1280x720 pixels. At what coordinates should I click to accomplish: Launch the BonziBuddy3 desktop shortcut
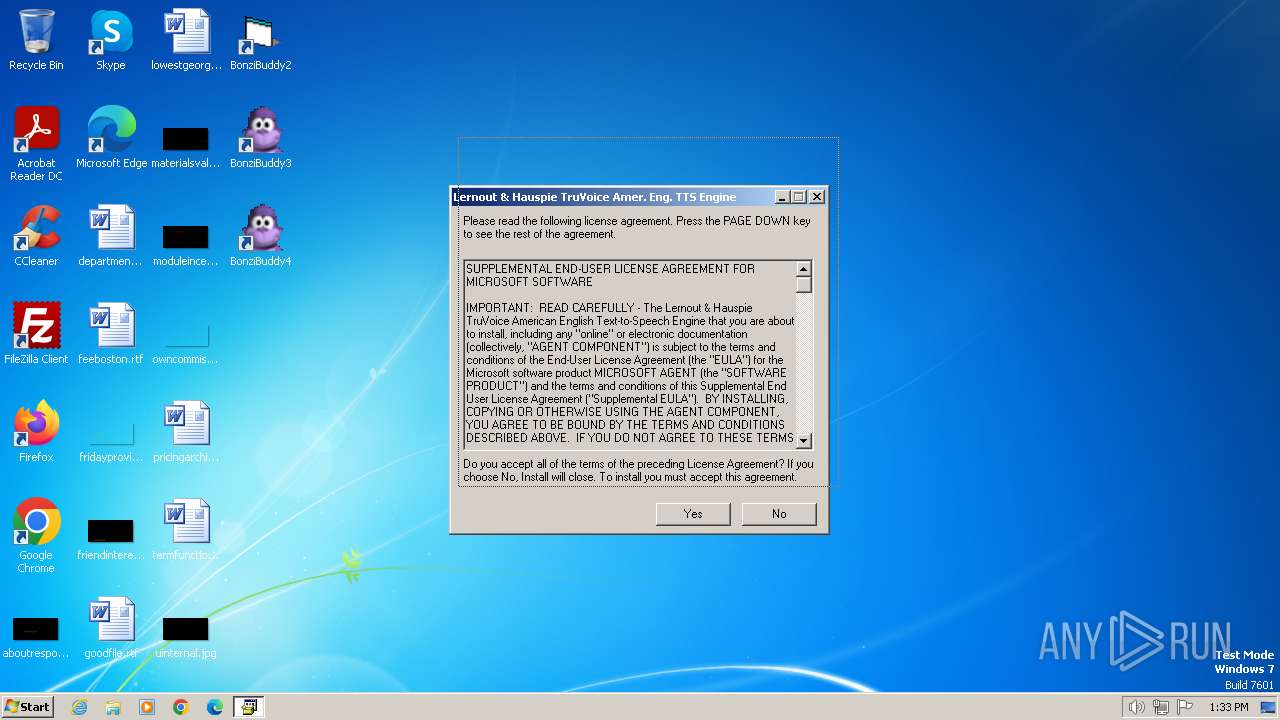pos(260,138)
